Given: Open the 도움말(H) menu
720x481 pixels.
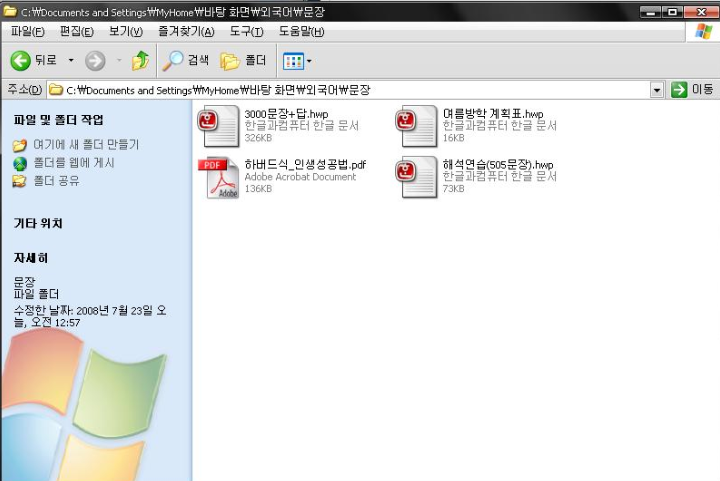Looking at the screenshot, I should [x=301, y=32].
